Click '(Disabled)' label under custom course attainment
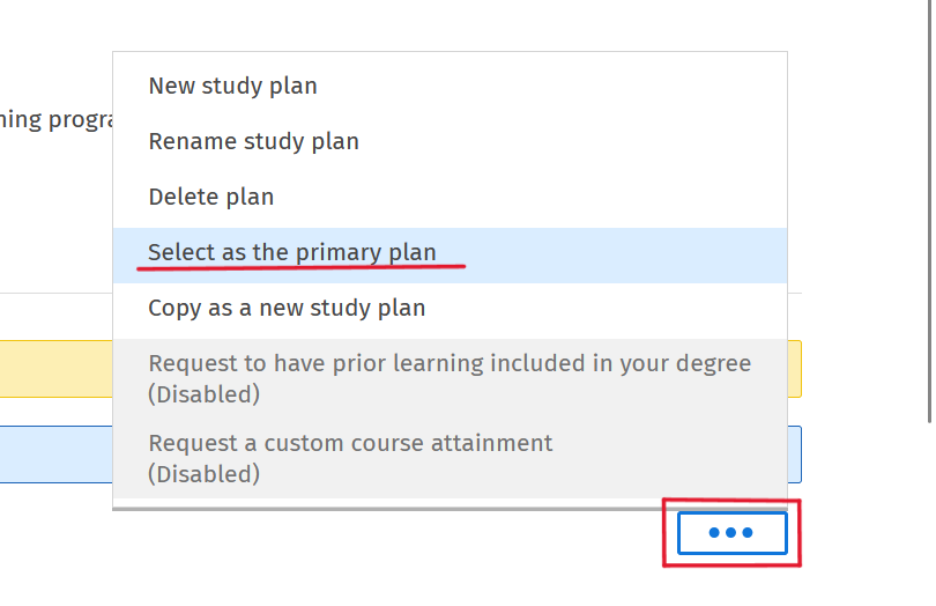Screen dimensions: 936x606 pos(204,475)
